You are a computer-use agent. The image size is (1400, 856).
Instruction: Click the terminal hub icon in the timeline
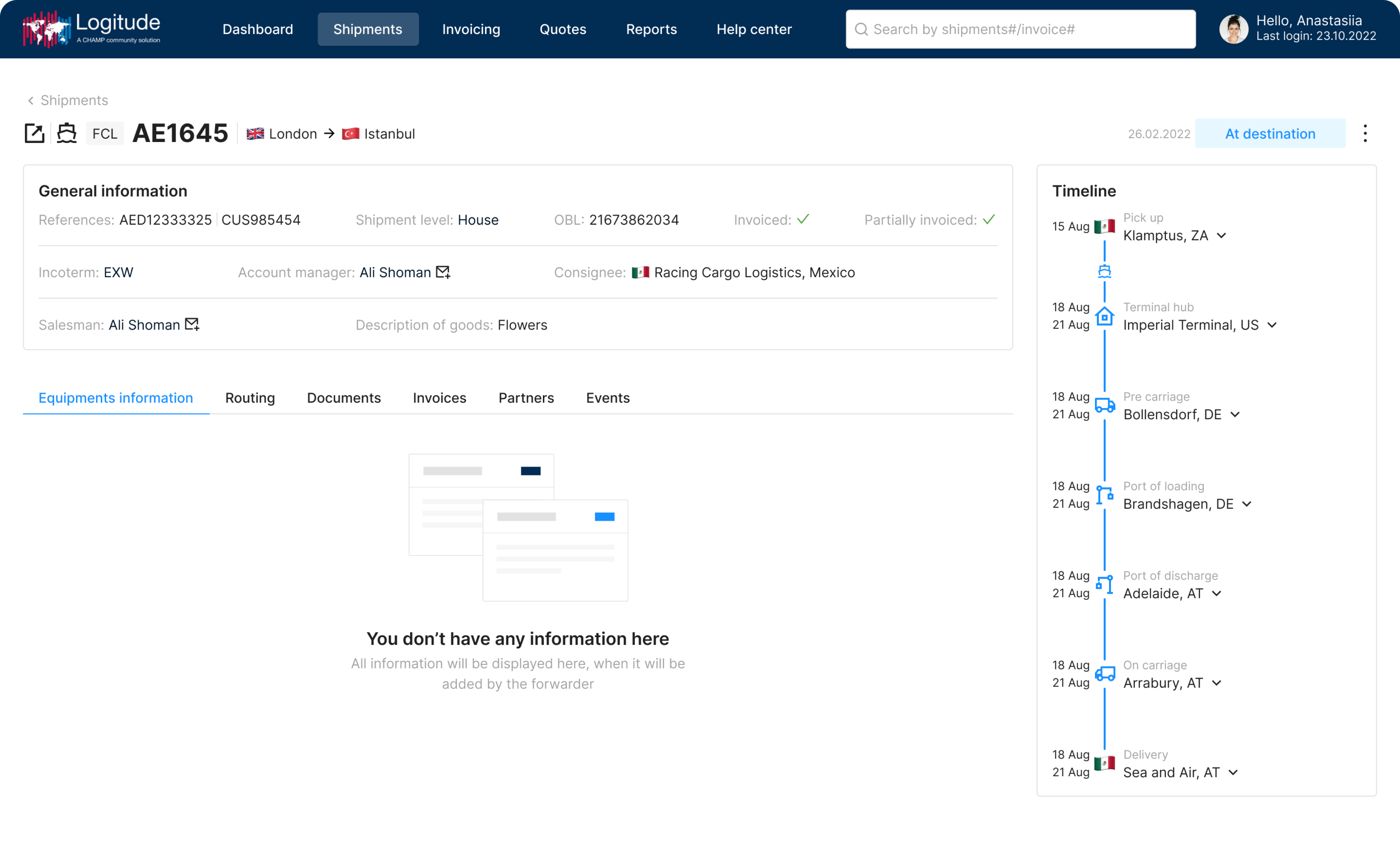1104,316
